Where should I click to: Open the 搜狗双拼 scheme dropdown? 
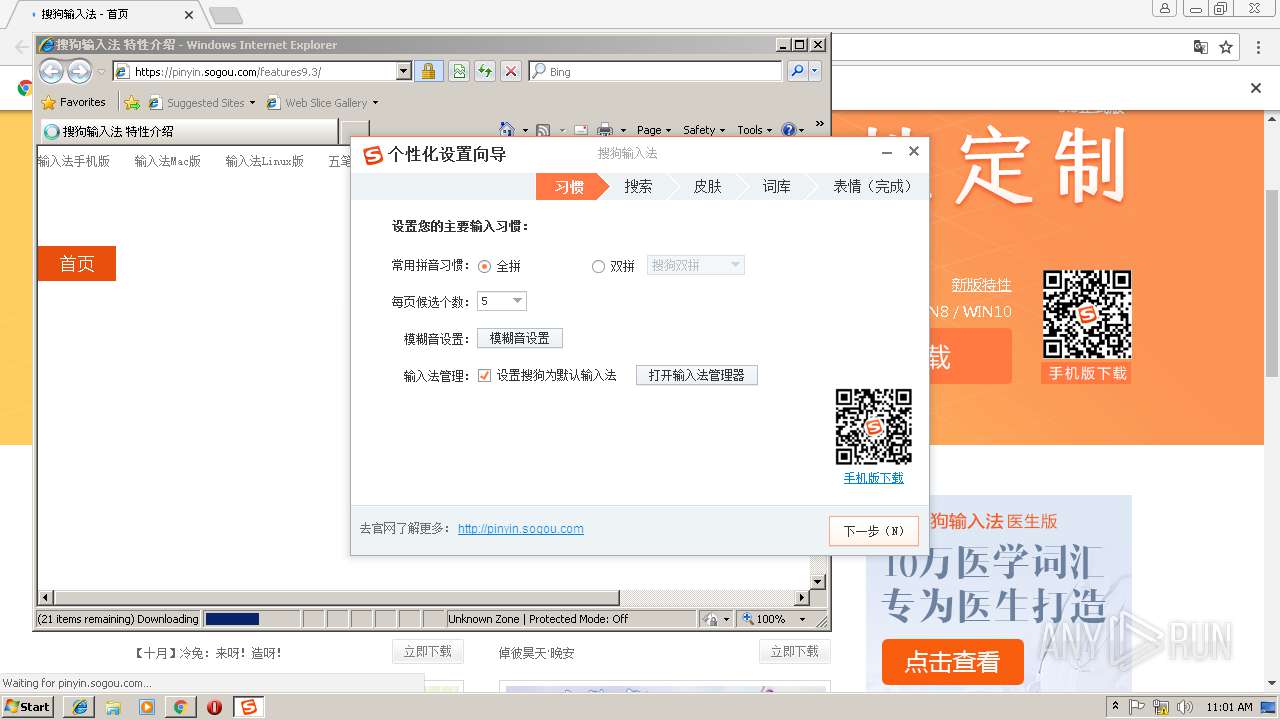[696, 265]
